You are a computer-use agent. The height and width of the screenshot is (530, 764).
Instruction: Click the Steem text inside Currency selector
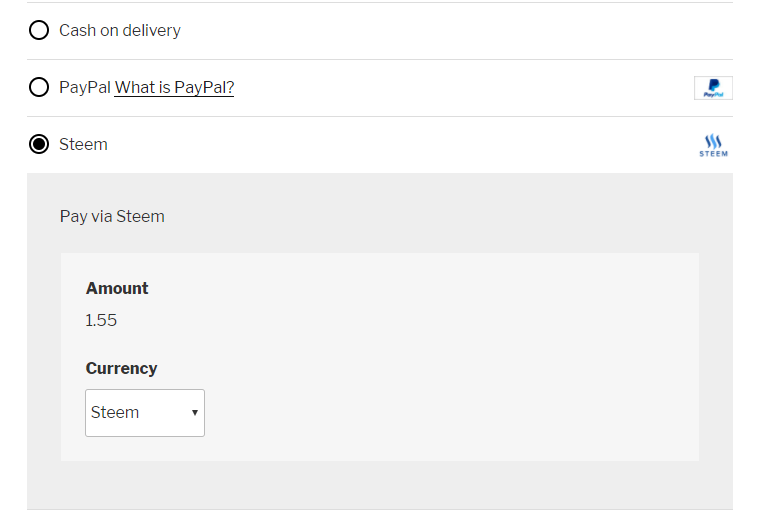[x=115, y=413]
